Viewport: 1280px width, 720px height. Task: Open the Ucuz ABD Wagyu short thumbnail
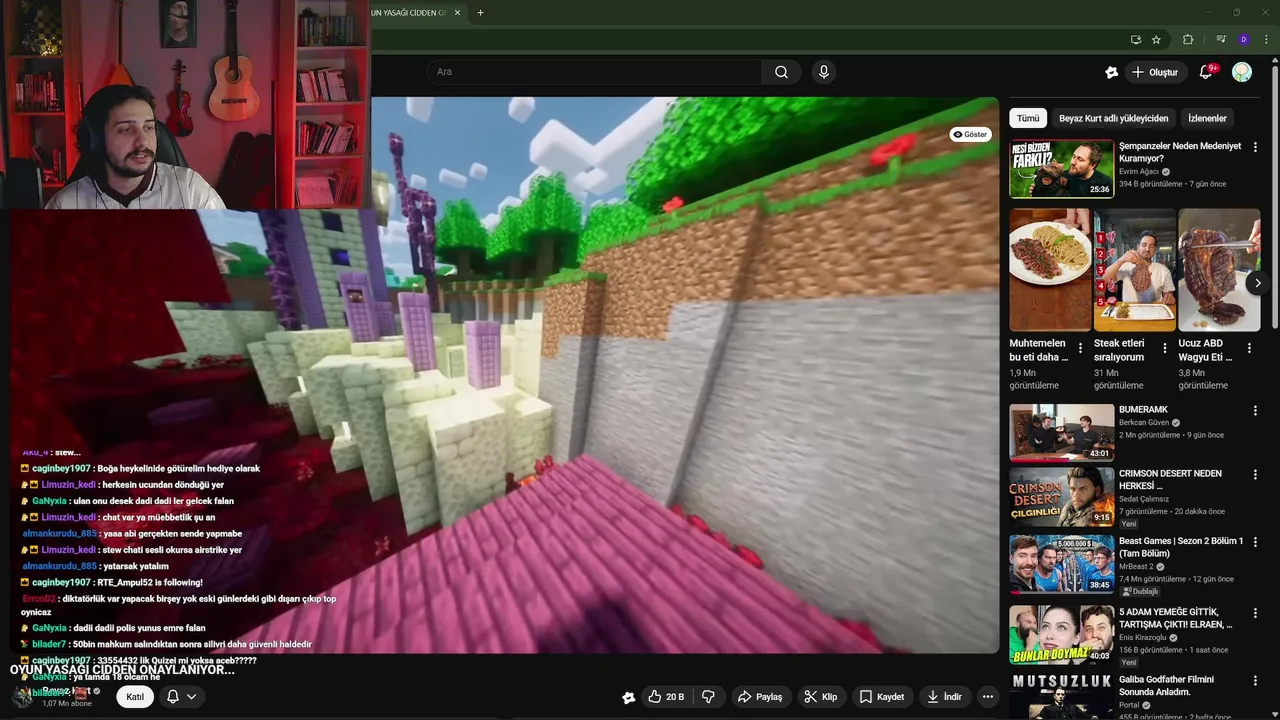point(1219,270)
